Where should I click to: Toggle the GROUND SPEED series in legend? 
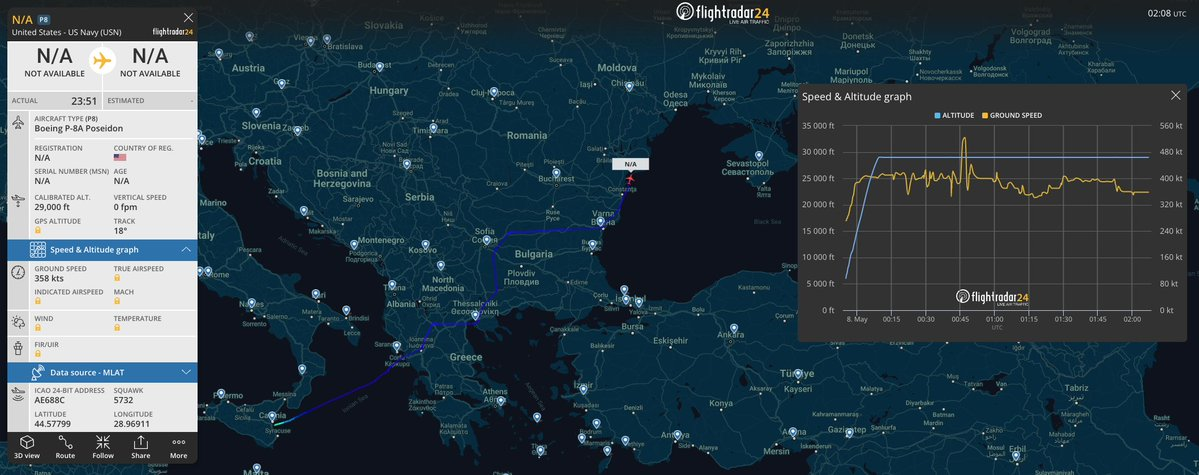[1012, 115]
